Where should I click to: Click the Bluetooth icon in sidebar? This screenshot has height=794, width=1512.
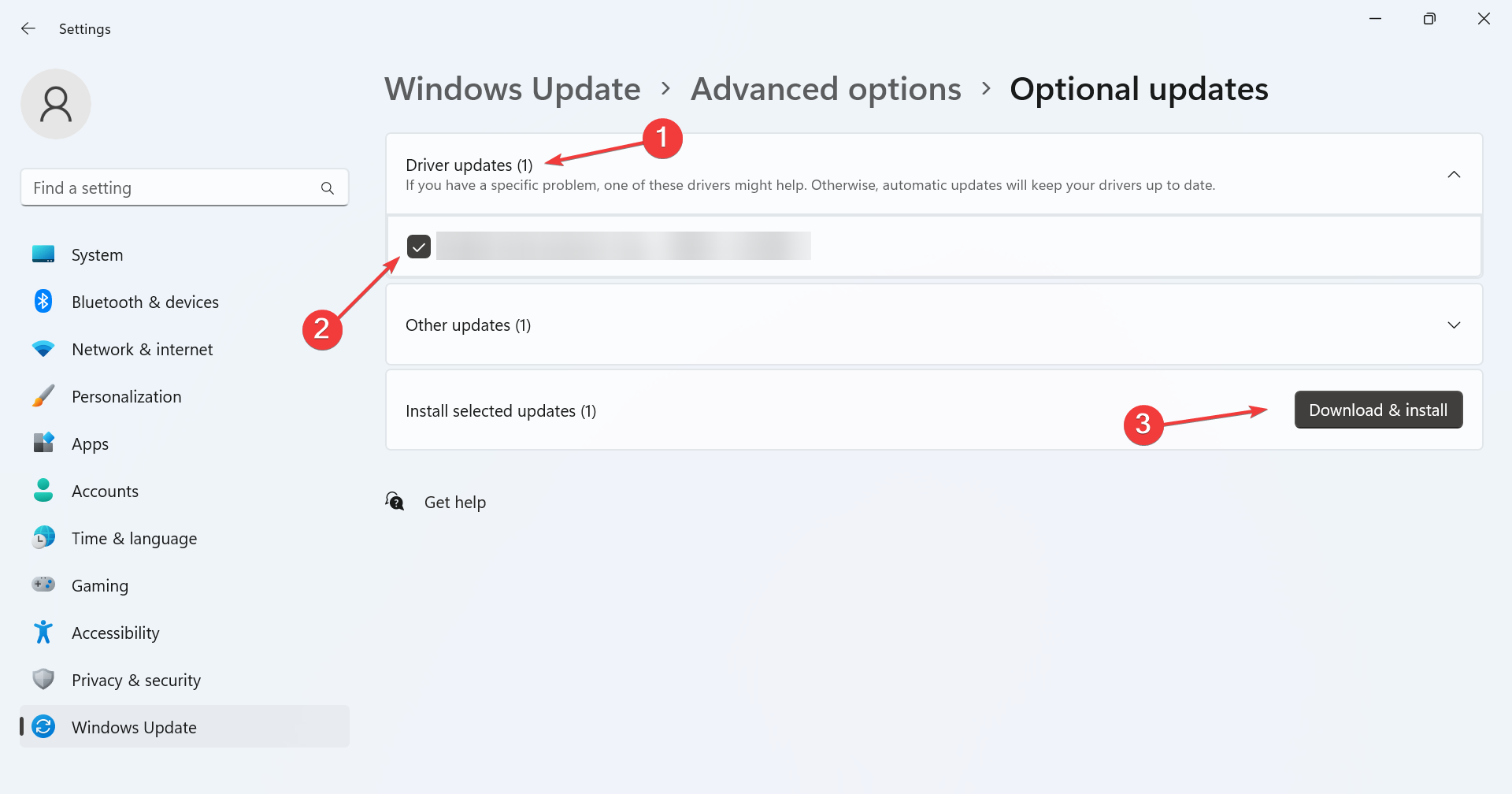click(x=43, y=302)
